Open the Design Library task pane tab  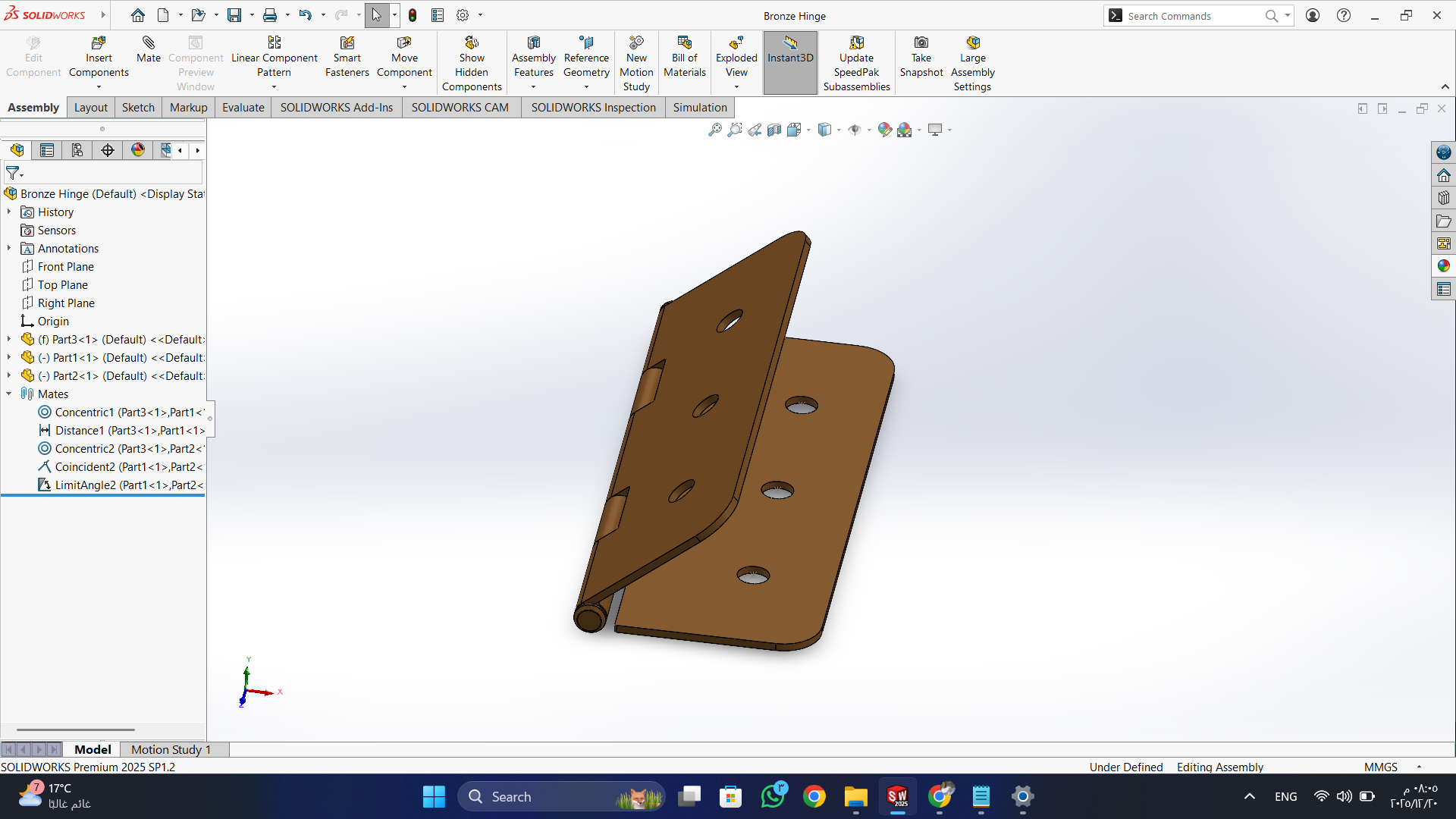1443,198
